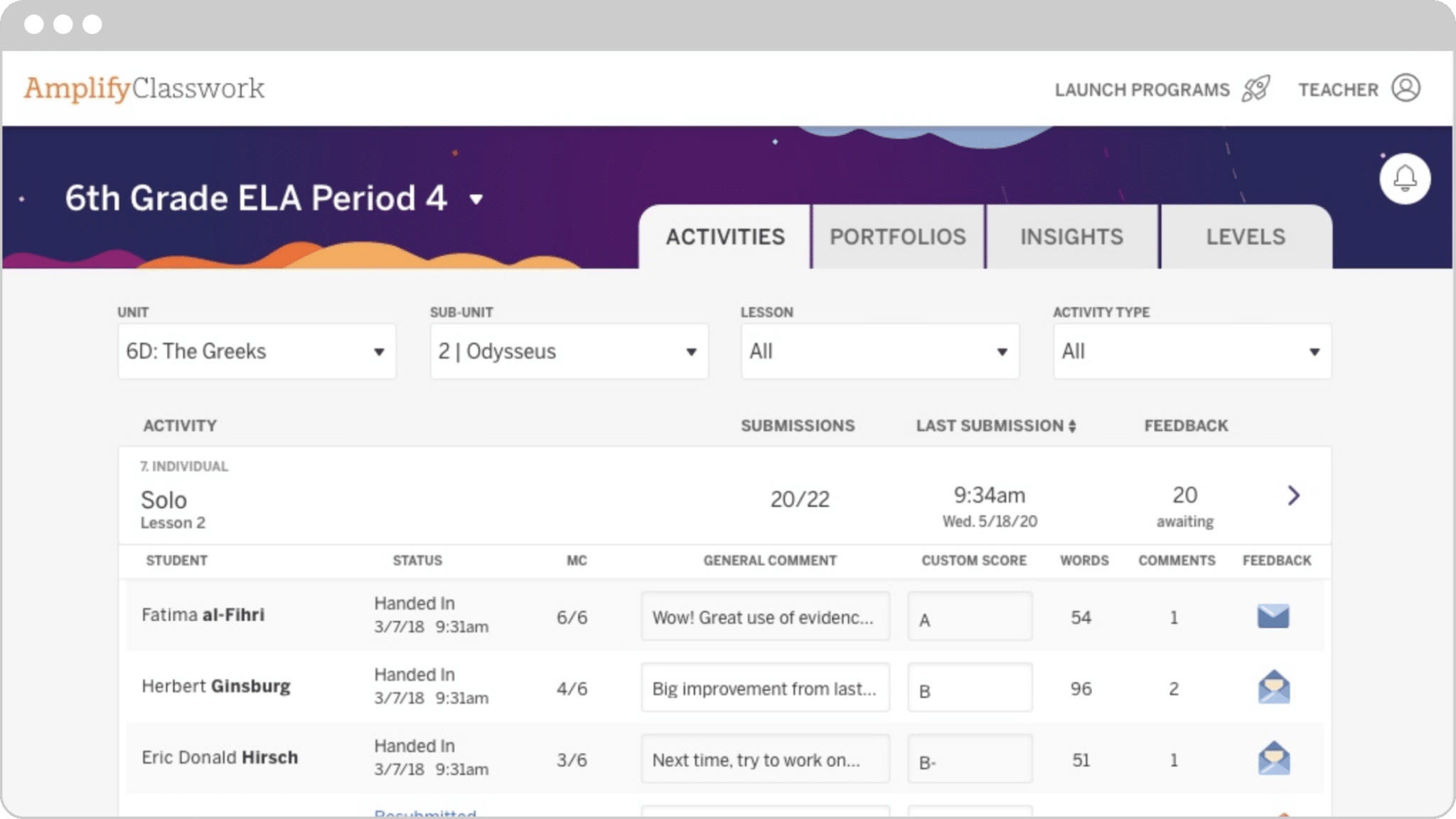Edit Herbert Ginsburg's custom score field

(970, 687)
